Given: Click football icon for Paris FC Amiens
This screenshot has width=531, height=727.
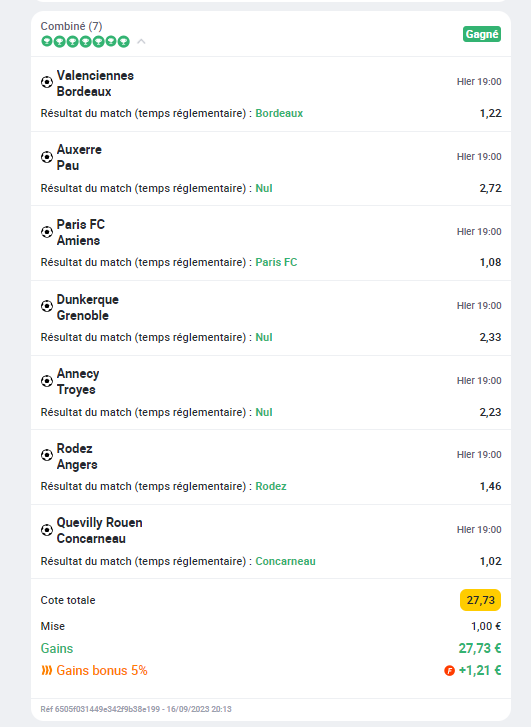Looking at the screenshot, I should [47, 231].
